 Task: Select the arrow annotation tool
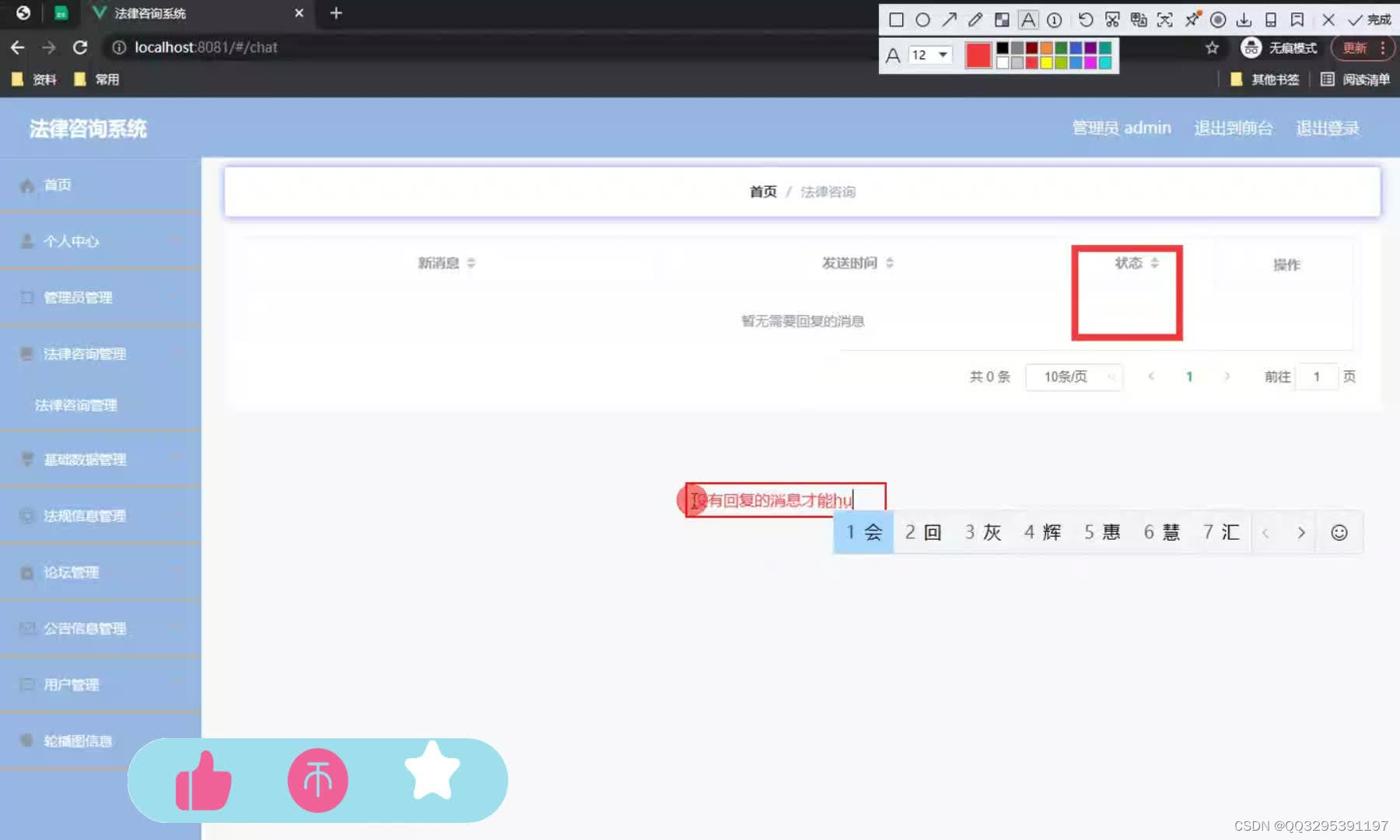[949, 20]
